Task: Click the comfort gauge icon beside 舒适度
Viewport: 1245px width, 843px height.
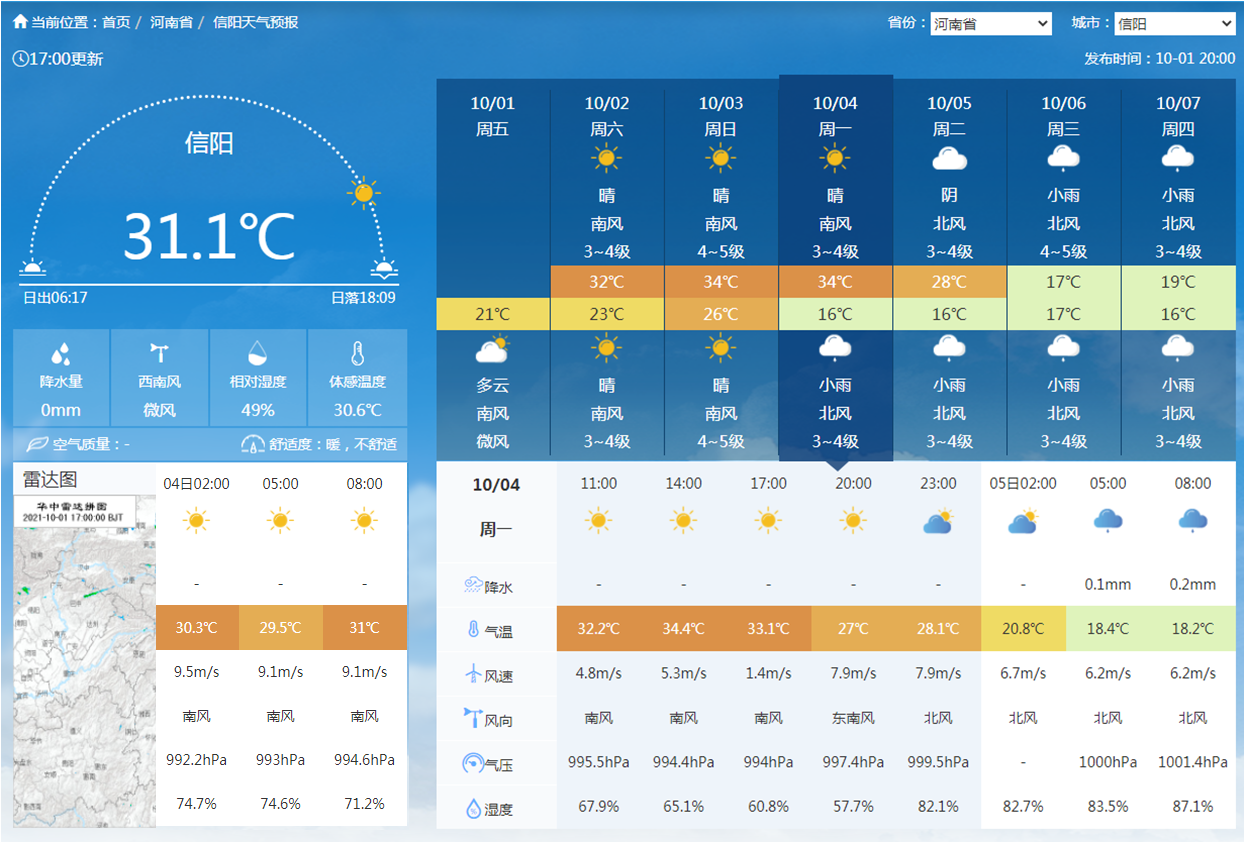Action: pos(253,444)
